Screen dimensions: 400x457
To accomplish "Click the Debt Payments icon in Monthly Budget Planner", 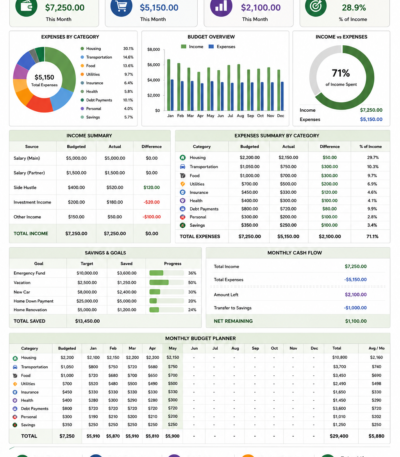I will (x=15, y=409).
